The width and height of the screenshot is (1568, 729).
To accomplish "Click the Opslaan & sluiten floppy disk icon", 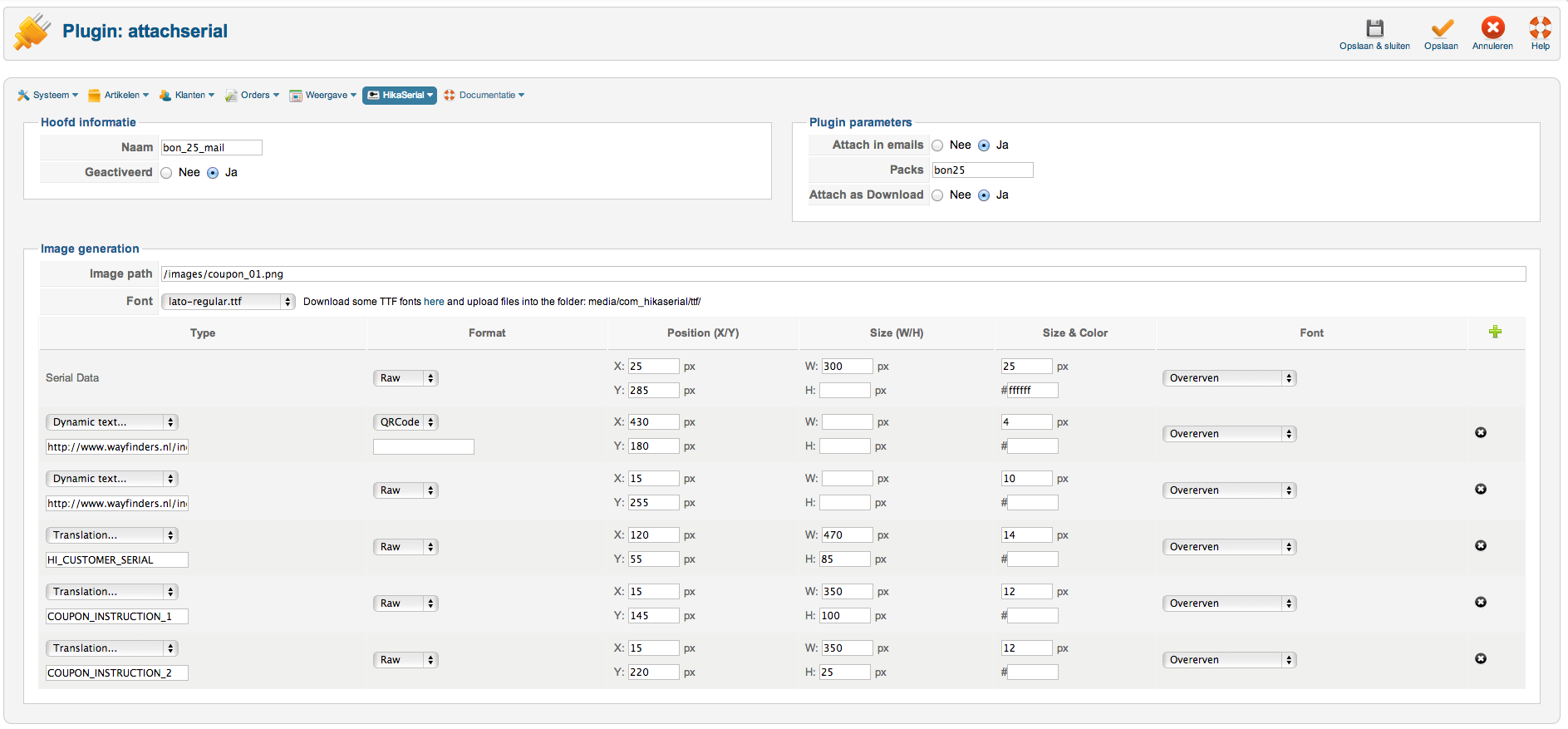I will (1374, 29).
